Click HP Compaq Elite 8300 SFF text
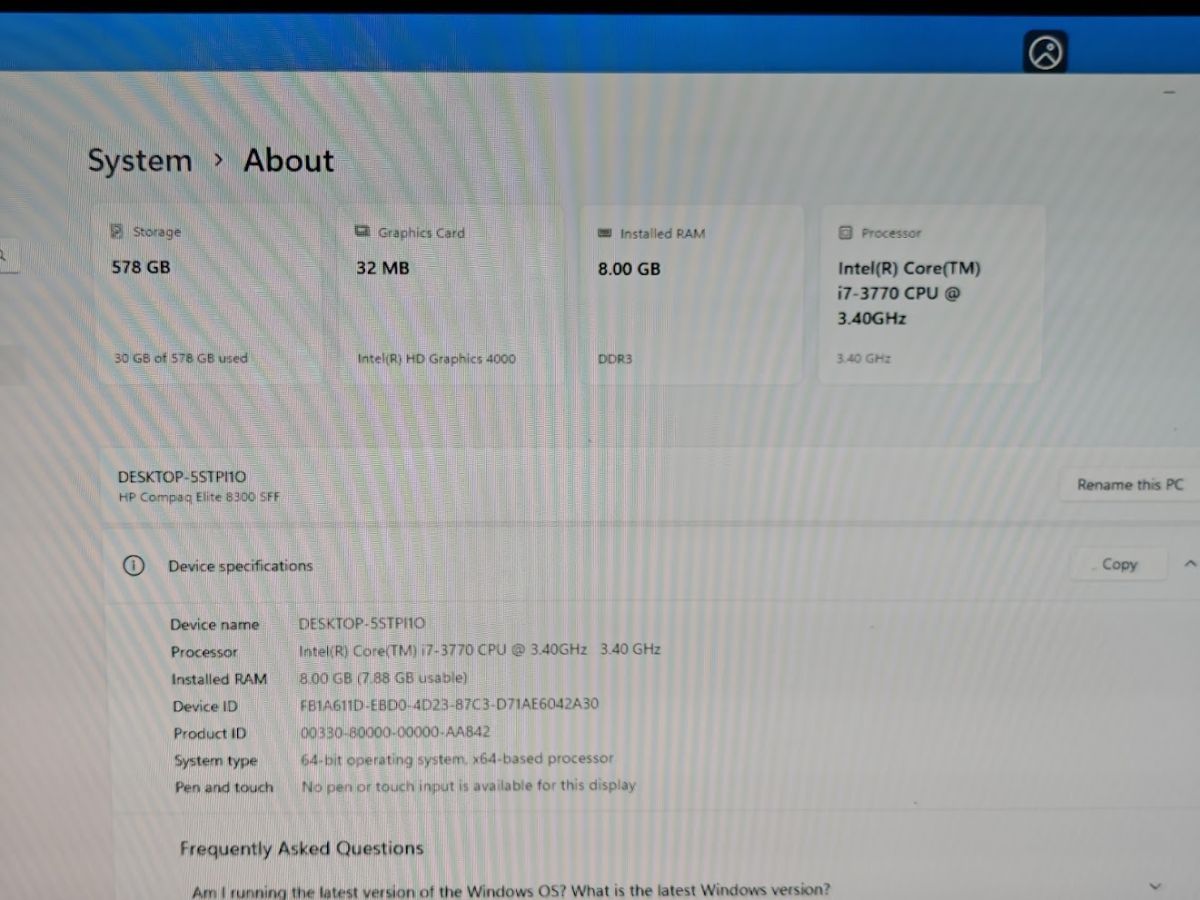 [x=199, y=497]
